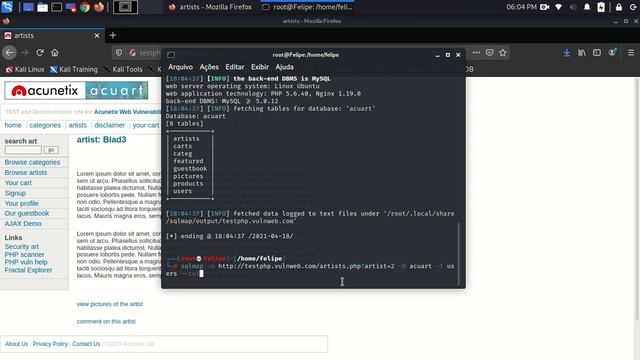Screen dimensions: 640x360
Task: Focus the search art input field
Action: click(x=23, y=150)
